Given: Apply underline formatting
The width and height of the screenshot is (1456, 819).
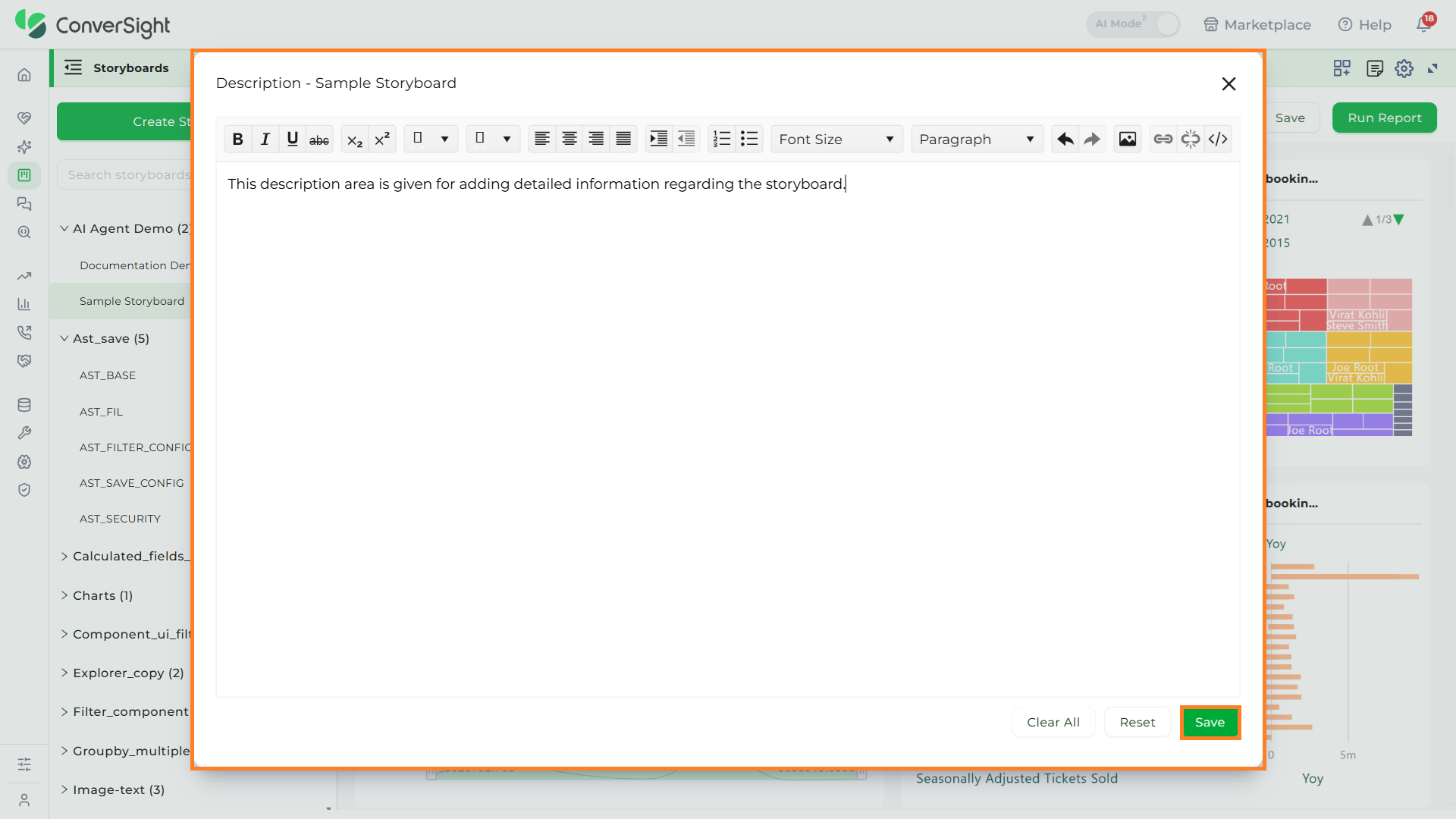Looking at the screenshot, I should tap(292, 140).
